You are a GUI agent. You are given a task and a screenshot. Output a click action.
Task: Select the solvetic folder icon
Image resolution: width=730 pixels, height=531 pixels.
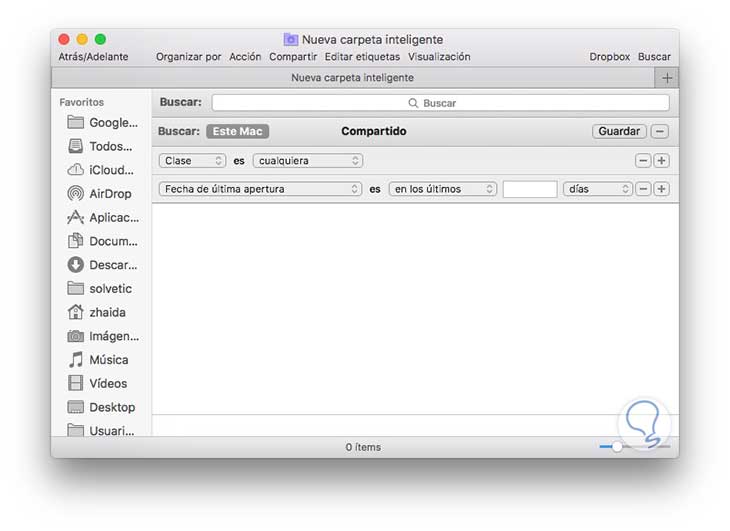coord(75,289)
